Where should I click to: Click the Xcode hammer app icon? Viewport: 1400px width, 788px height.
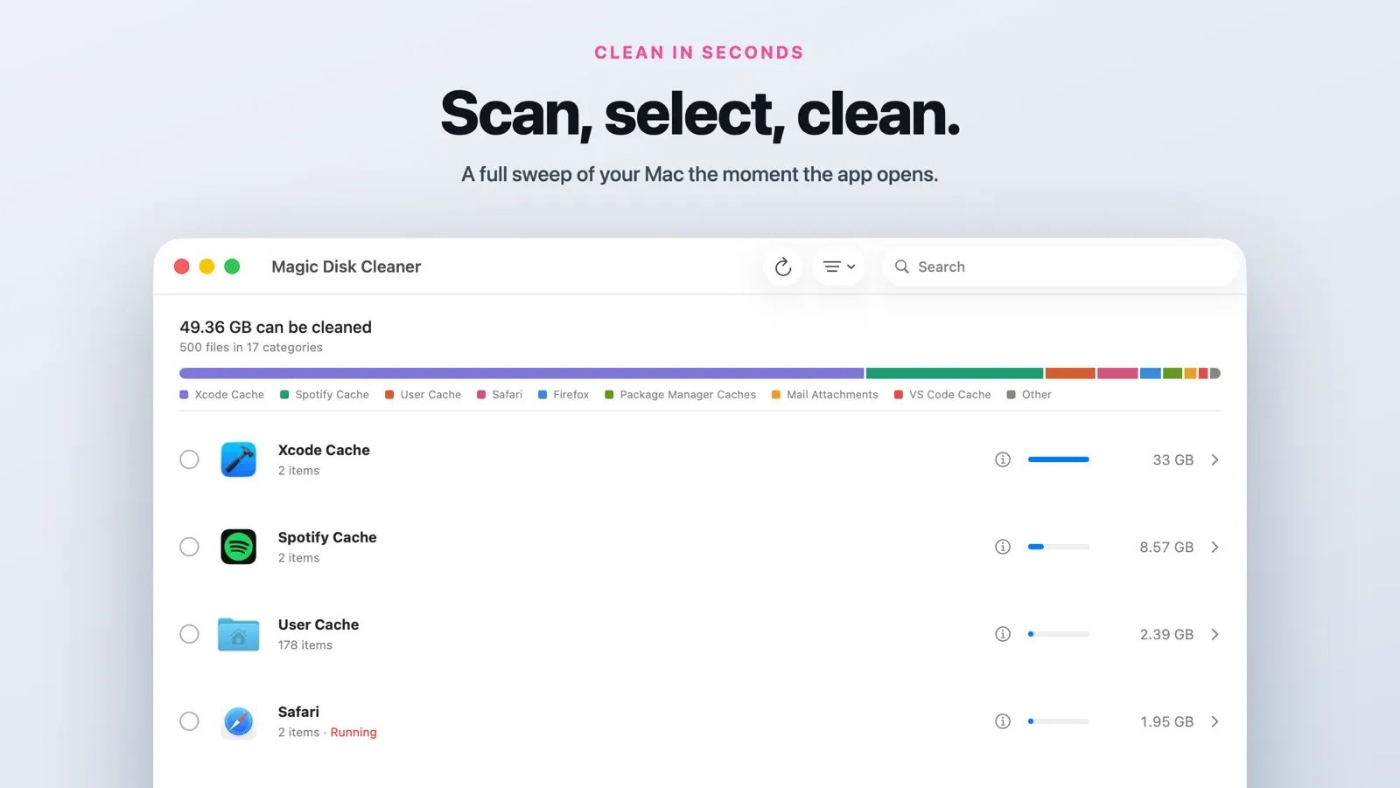(238, 460)
